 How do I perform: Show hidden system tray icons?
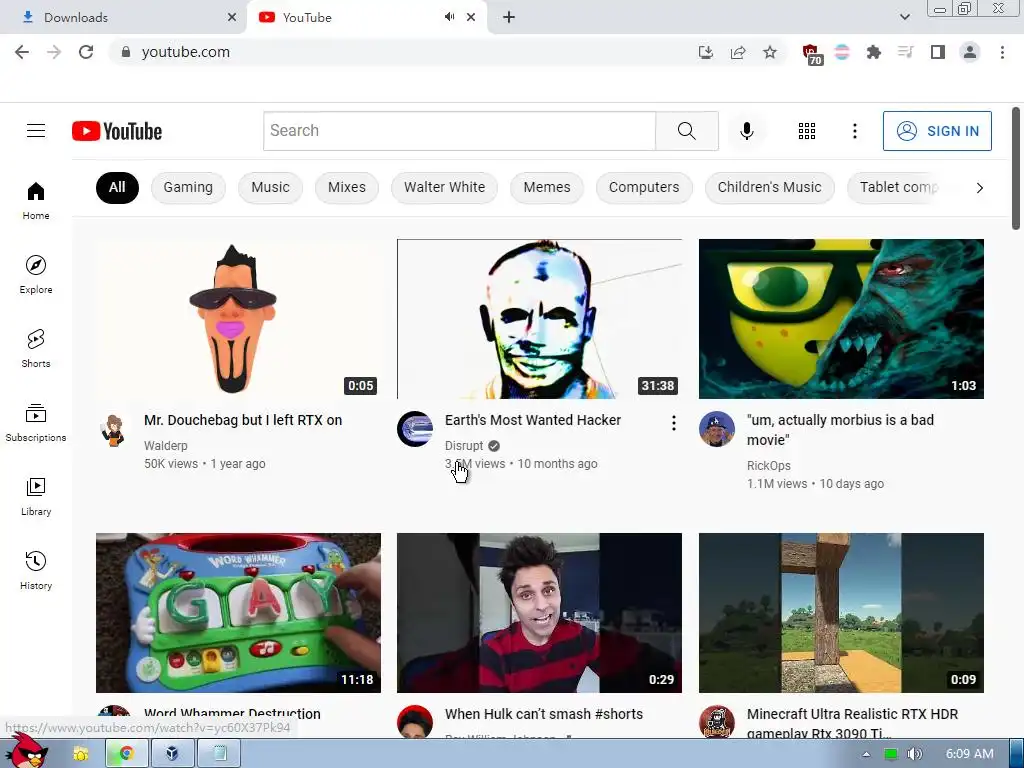866,754
